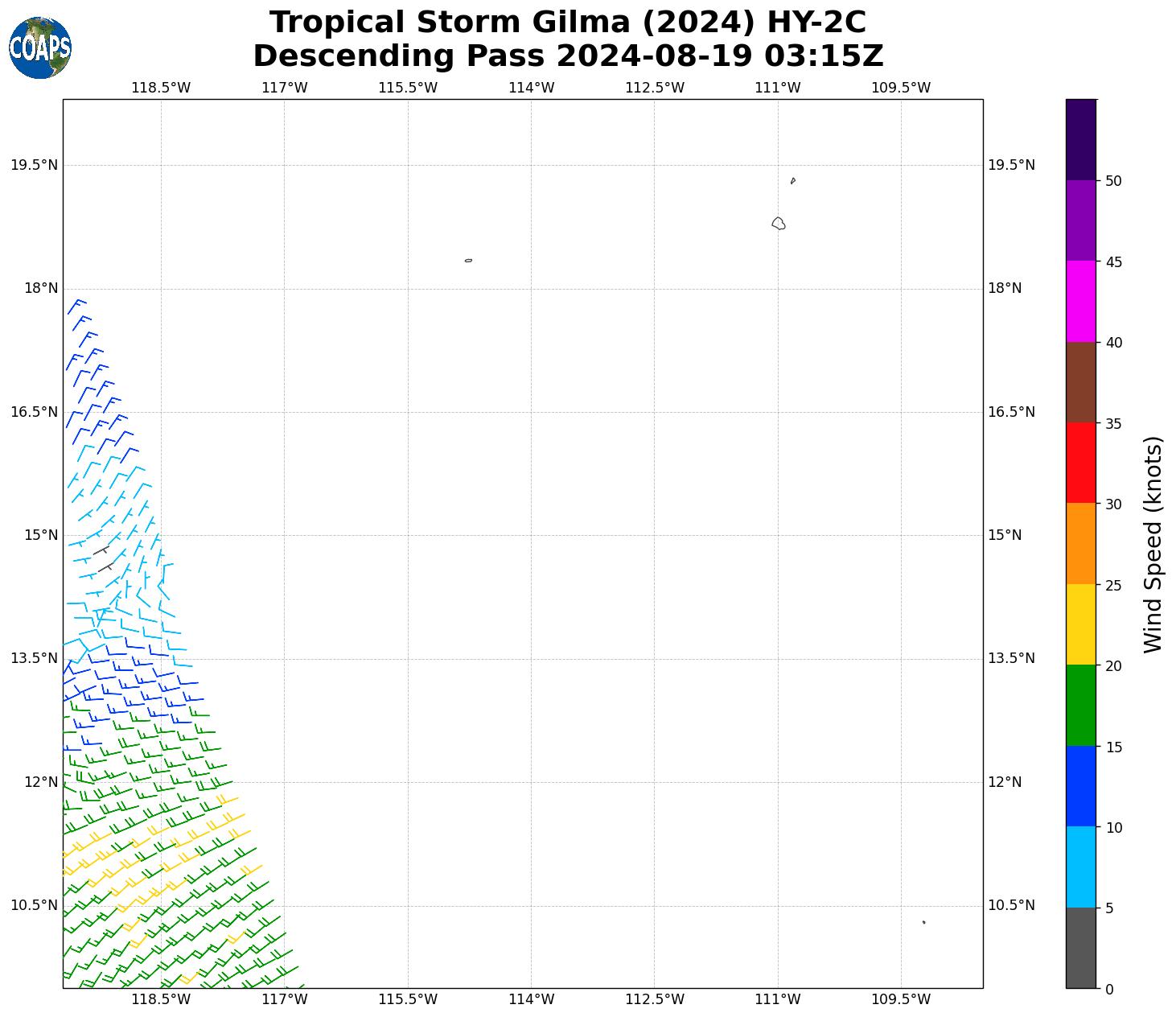The height and width of the screenshot is (1017, 1176).
Task: Click the top 114°W longitude label
Action: tap(531, 88)
